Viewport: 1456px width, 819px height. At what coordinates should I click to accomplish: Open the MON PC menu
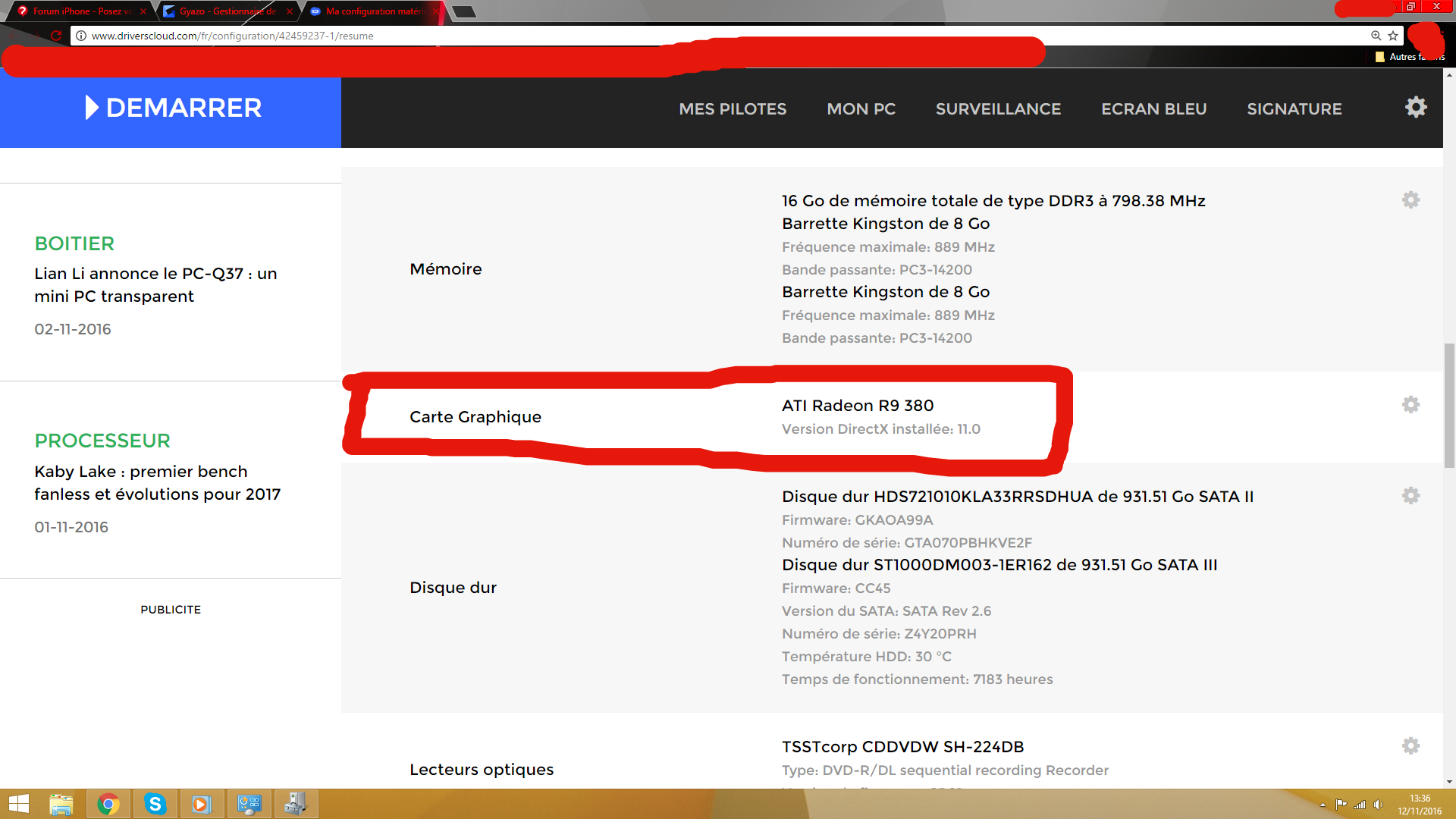coord(861,109)
